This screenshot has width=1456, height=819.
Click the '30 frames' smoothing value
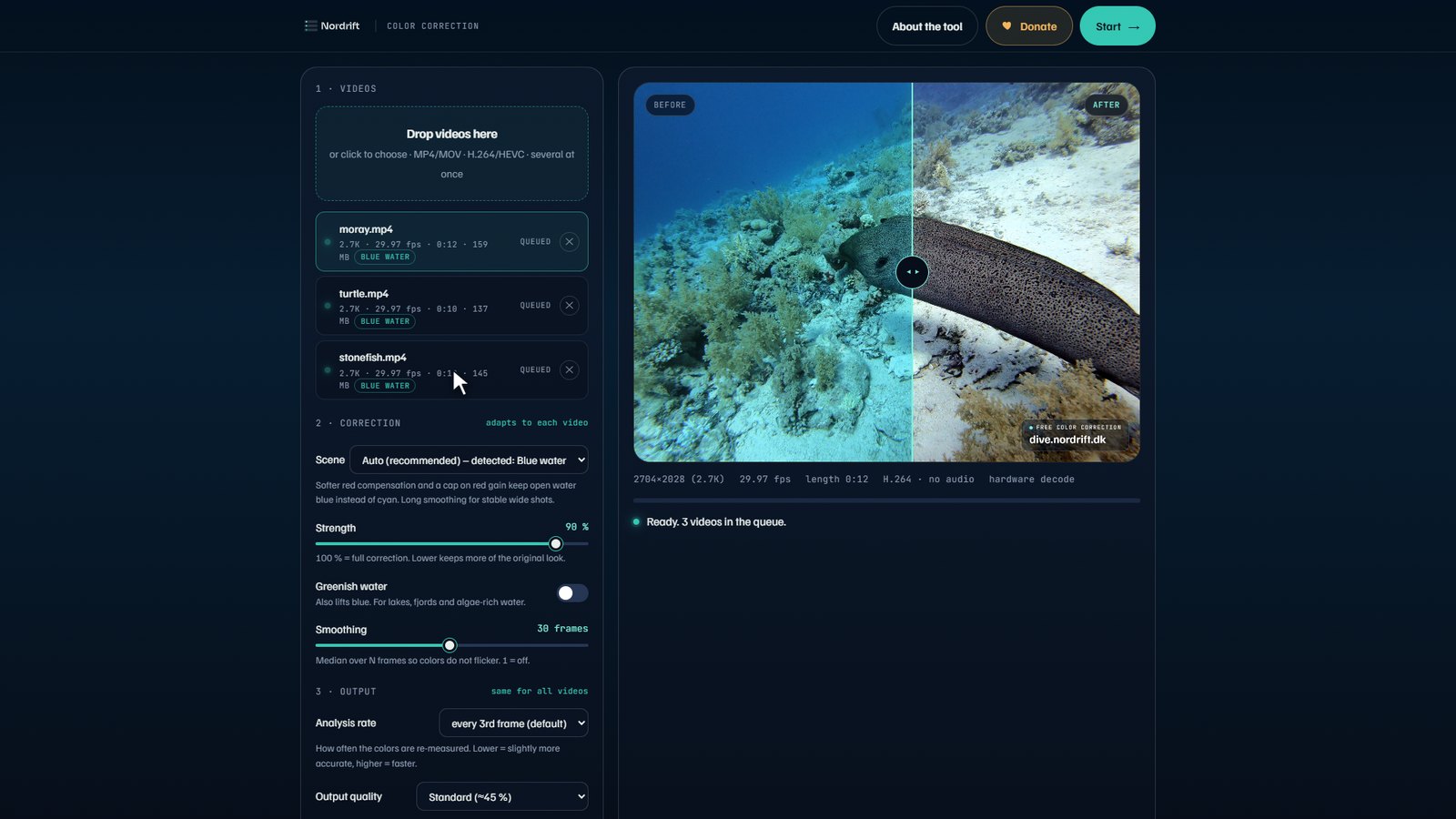(x=562, y=629)
